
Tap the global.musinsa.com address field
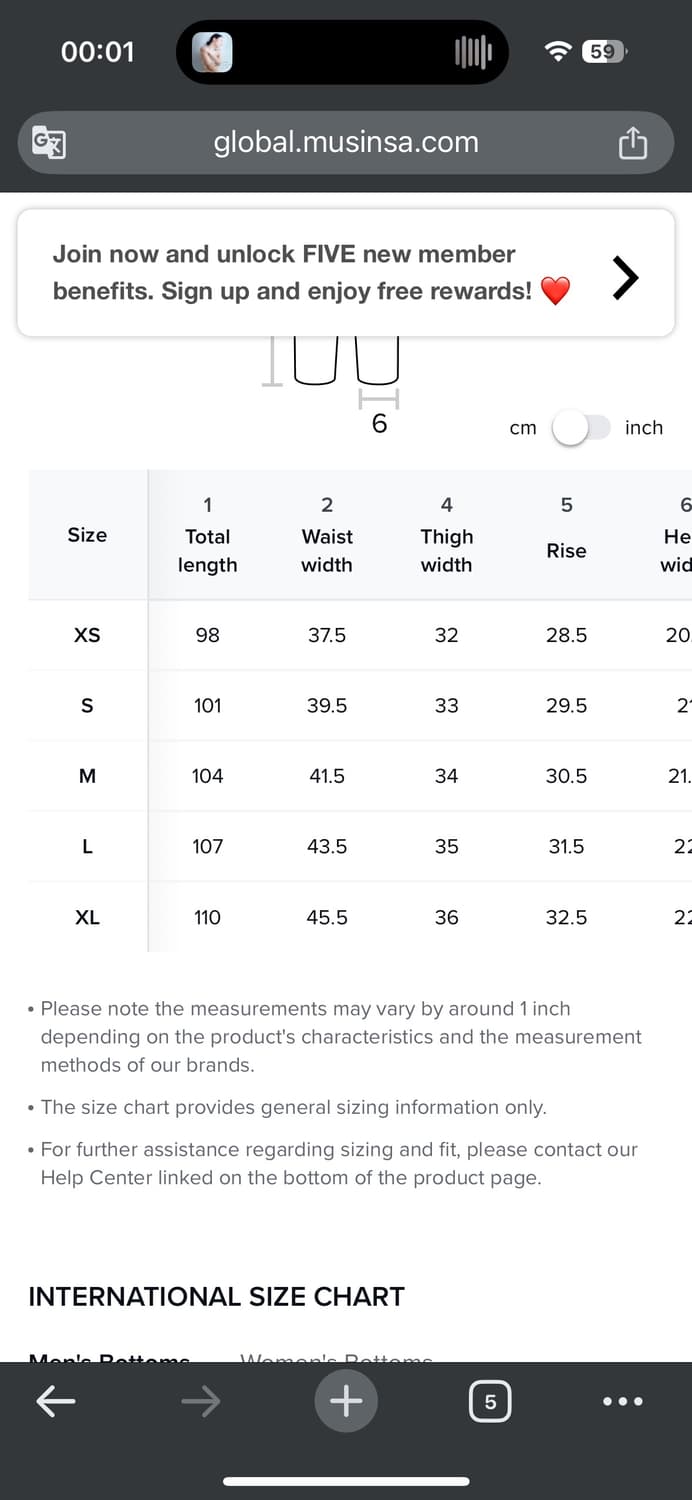346,143
